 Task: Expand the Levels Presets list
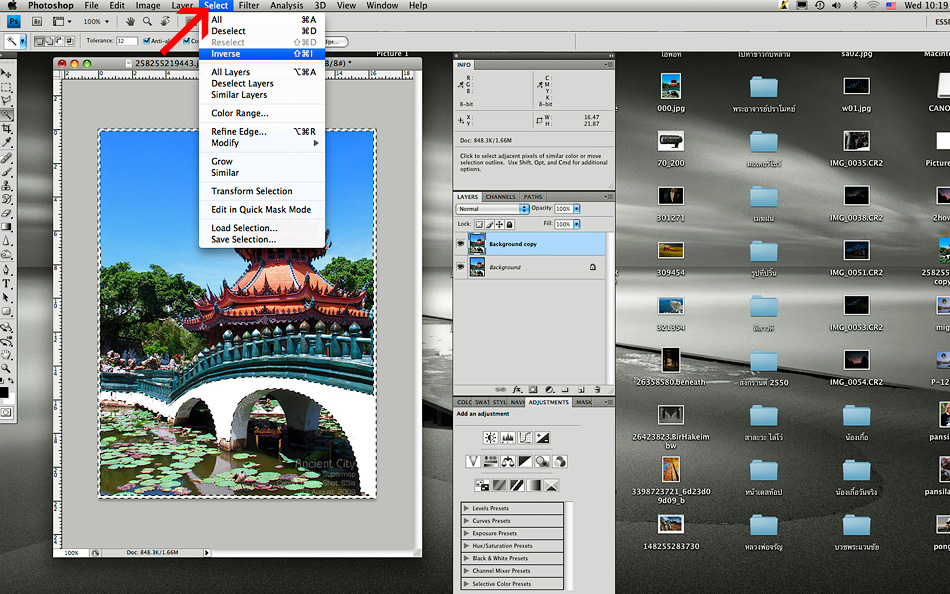pyautogui.click(x=466, y=508)
